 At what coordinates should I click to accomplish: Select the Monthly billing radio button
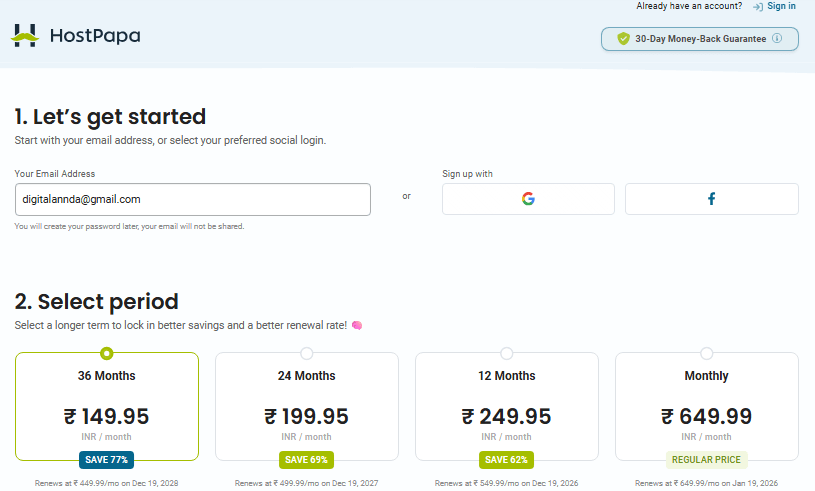707,353
